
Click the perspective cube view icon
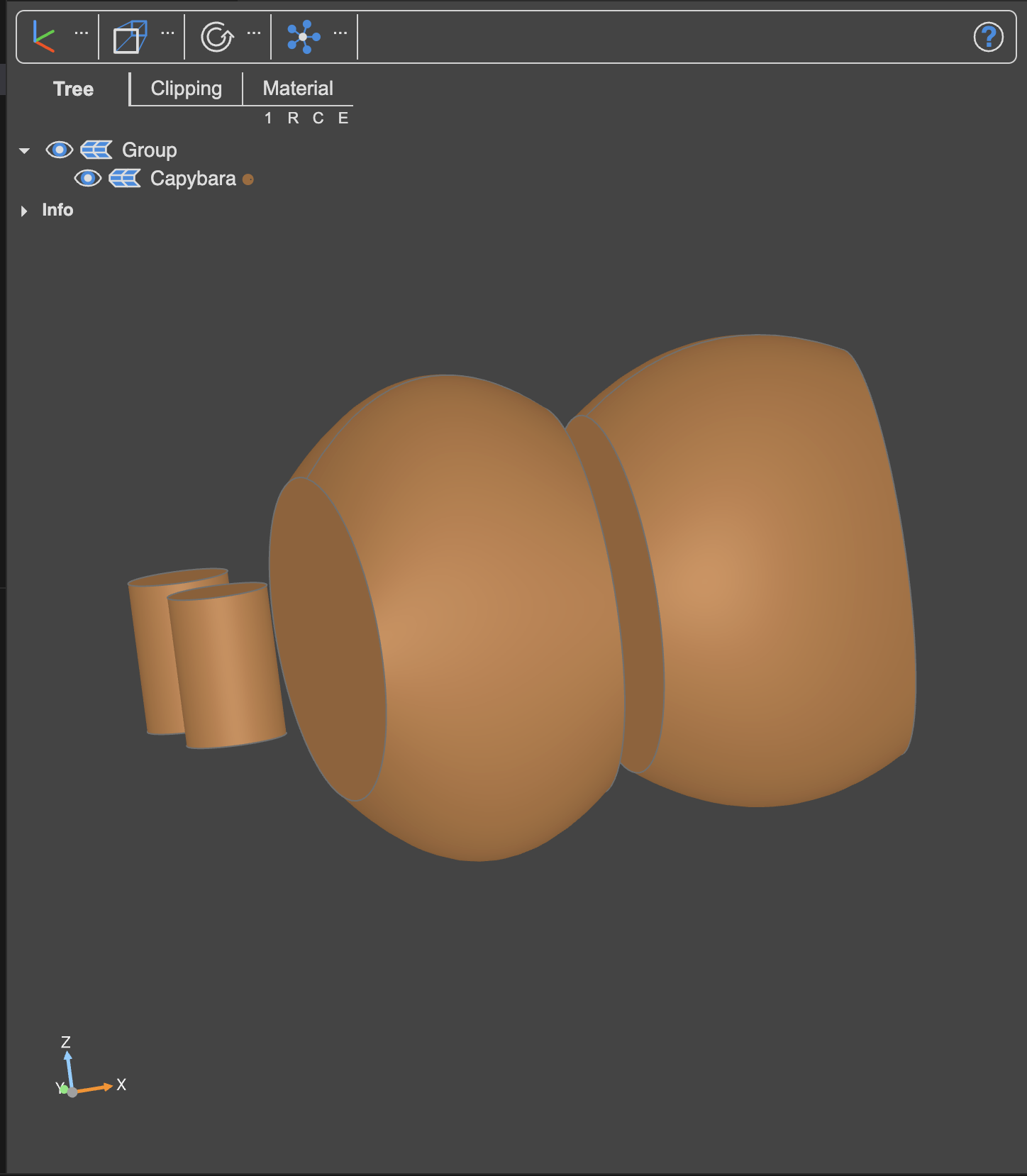pyautogui.click(x=130, y=36)
